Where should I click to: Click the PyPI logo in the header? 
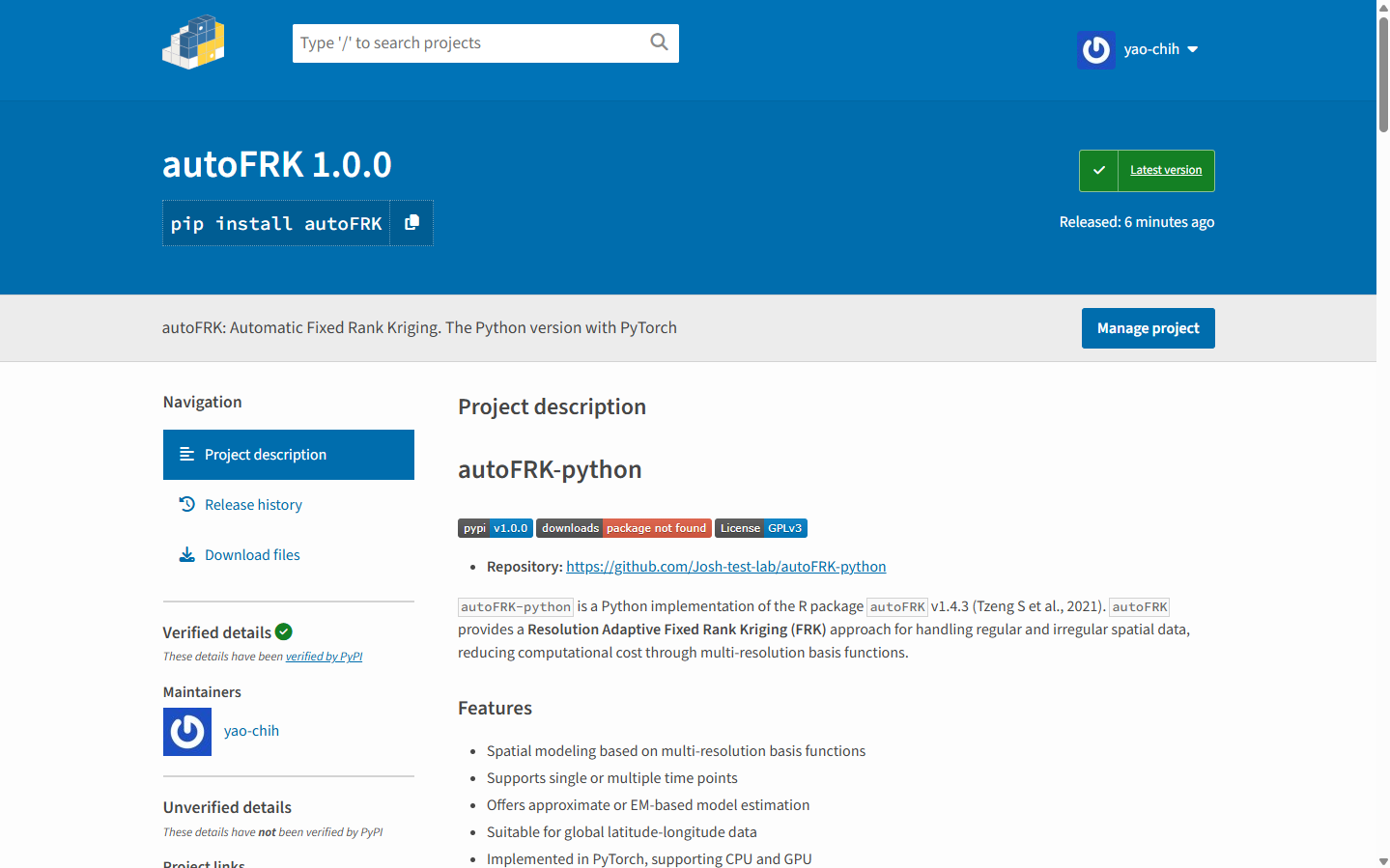(193, 42)
